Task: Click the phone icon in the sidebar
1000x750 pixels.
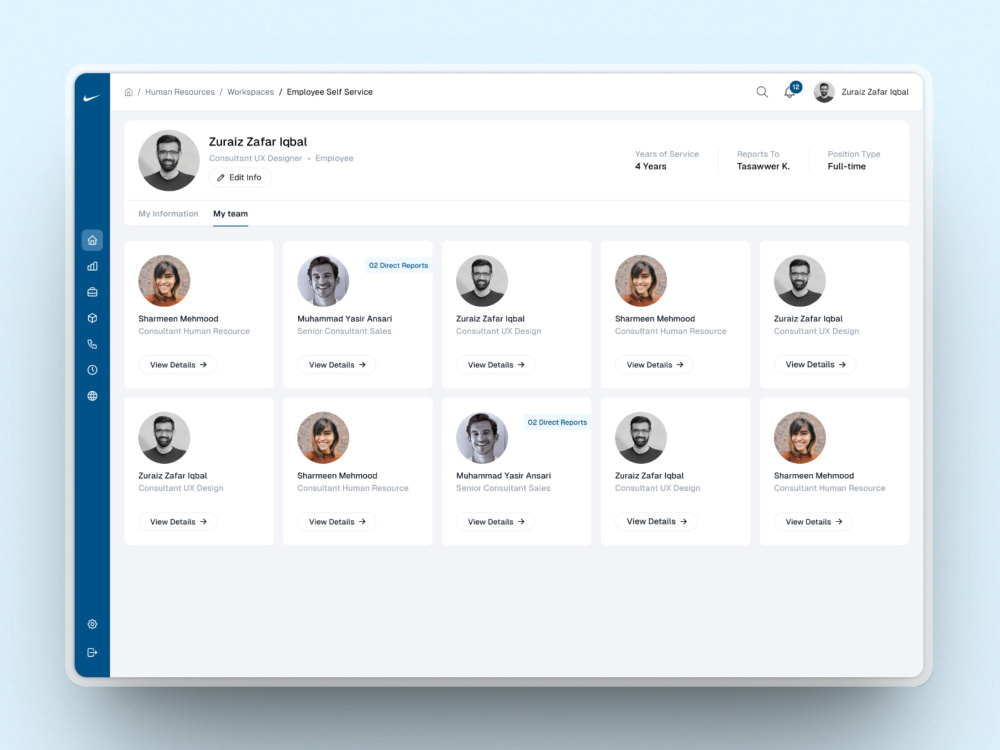Action: [92, 344]
